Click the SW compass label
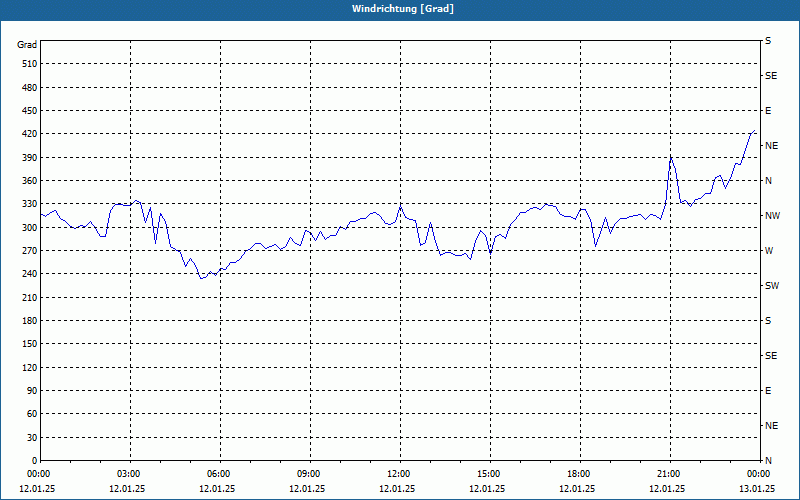The image size is (800, 500). pyautogui.click(x=772, y=286)
